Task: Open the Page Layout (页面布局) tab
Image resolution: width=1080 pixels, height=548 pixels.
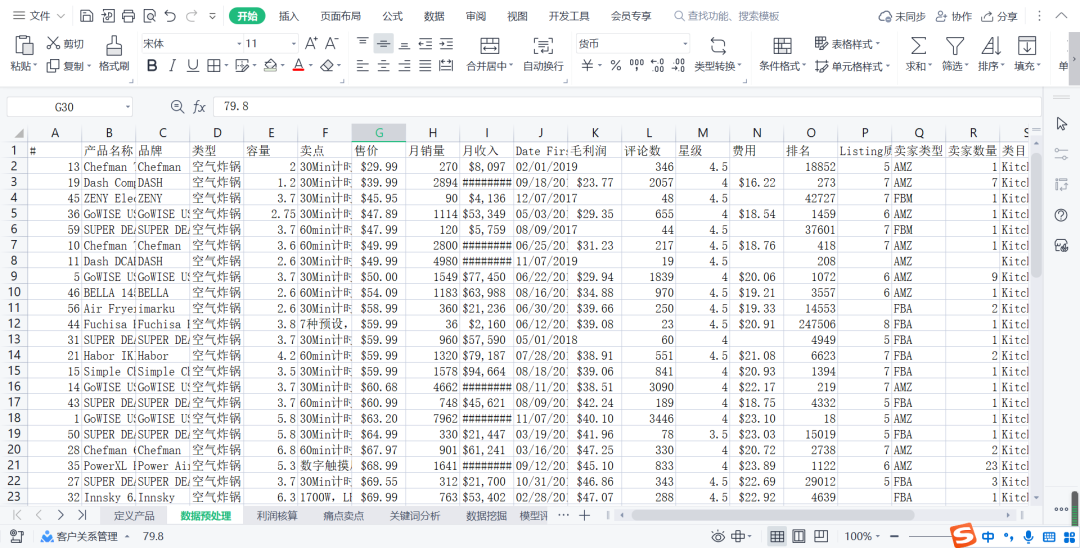Action: click(340, 16)
